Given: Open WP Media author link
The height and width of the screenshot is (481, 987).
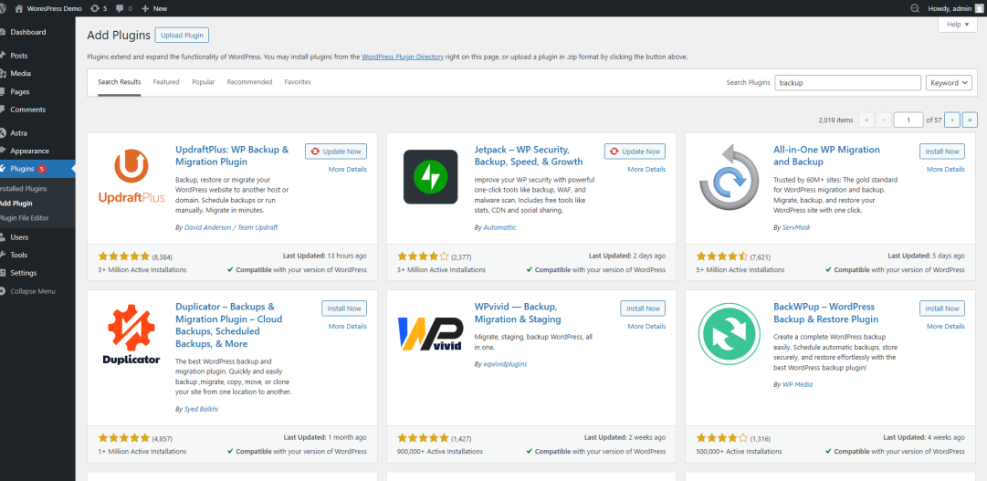Looking at the screenshot, I should pos(798,384).
